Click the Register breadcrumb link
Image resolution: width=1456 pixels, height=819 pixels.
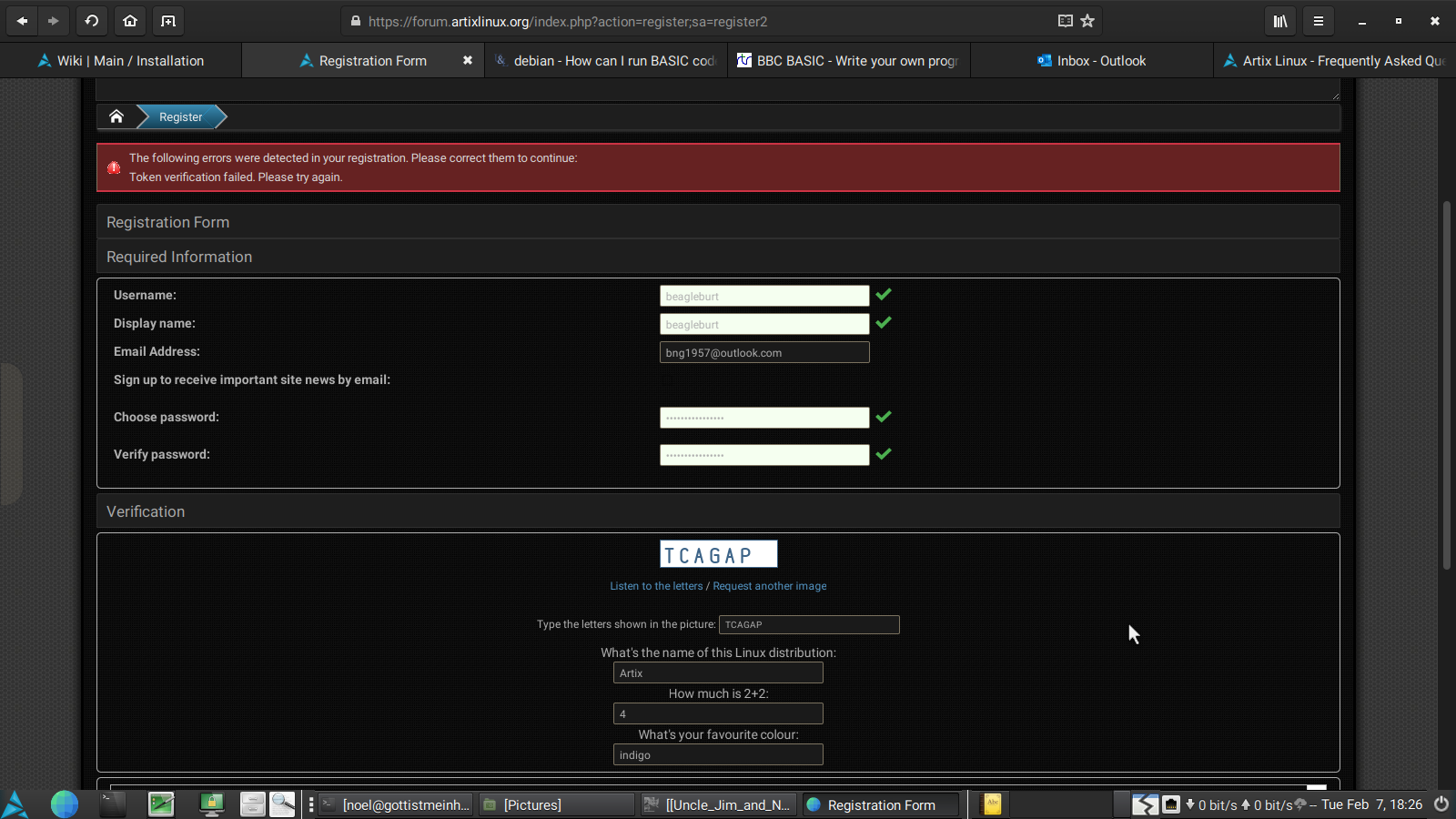point(180,116)
